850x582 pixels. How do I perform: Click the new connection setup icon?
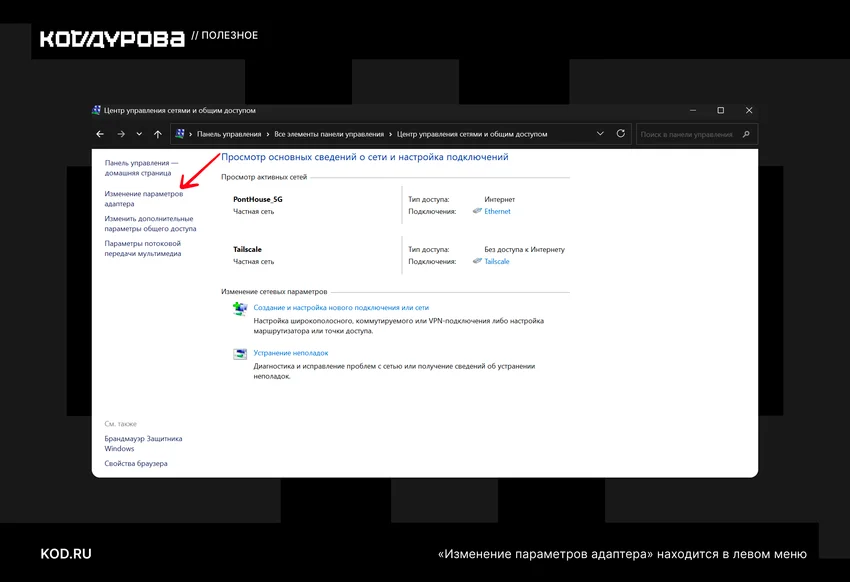pyautogui.click(x=240, y=309)
